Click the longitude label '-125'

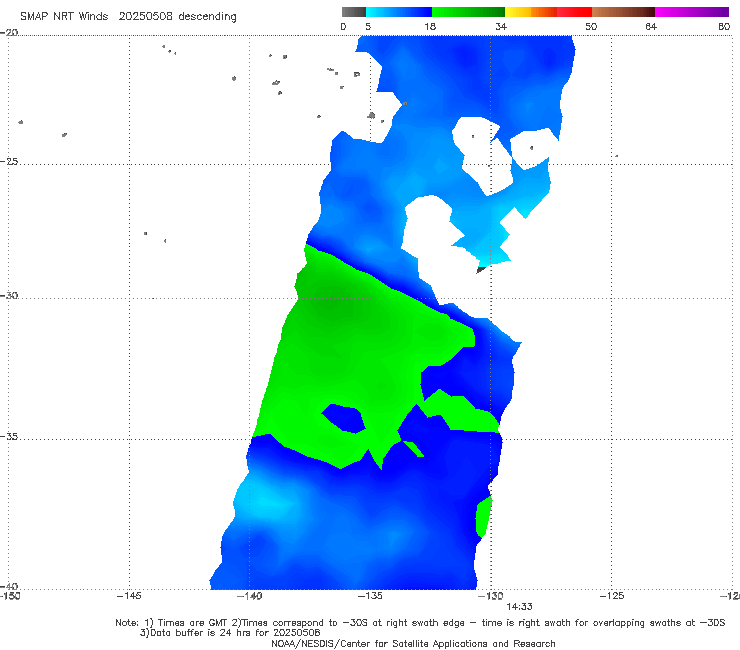click(x=611, y=596)
